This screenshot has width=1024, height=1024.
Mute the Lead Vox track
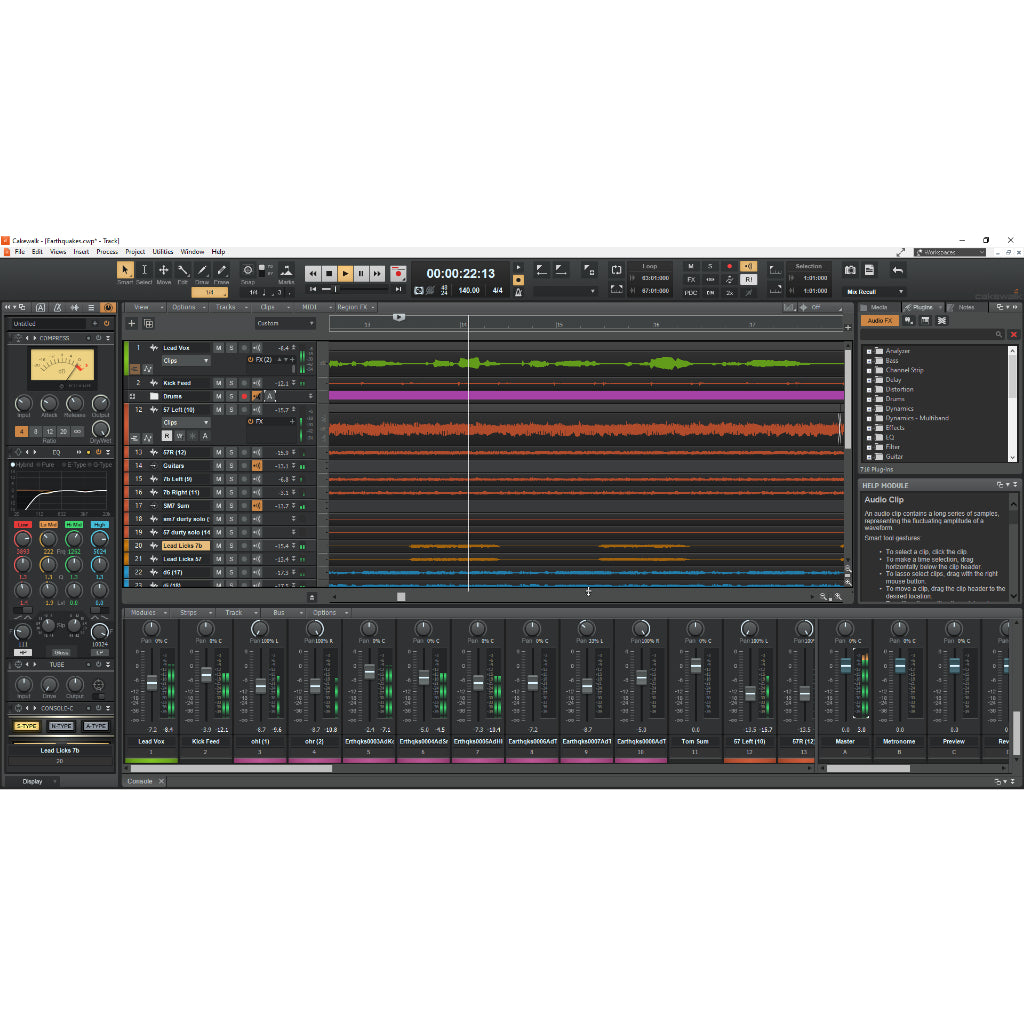coord(219,348)
